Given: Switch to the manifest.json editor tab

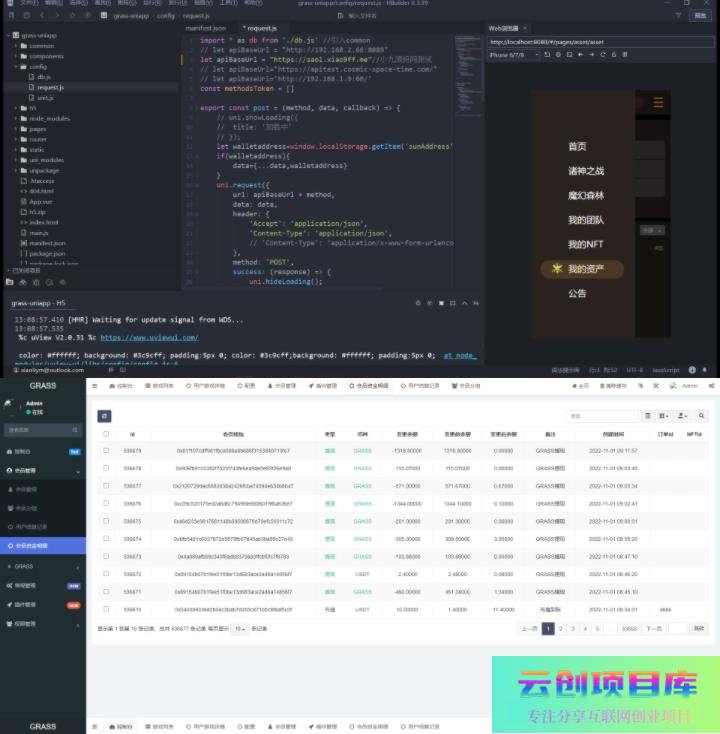Looking at the screenshot, I should click(205, 29).
